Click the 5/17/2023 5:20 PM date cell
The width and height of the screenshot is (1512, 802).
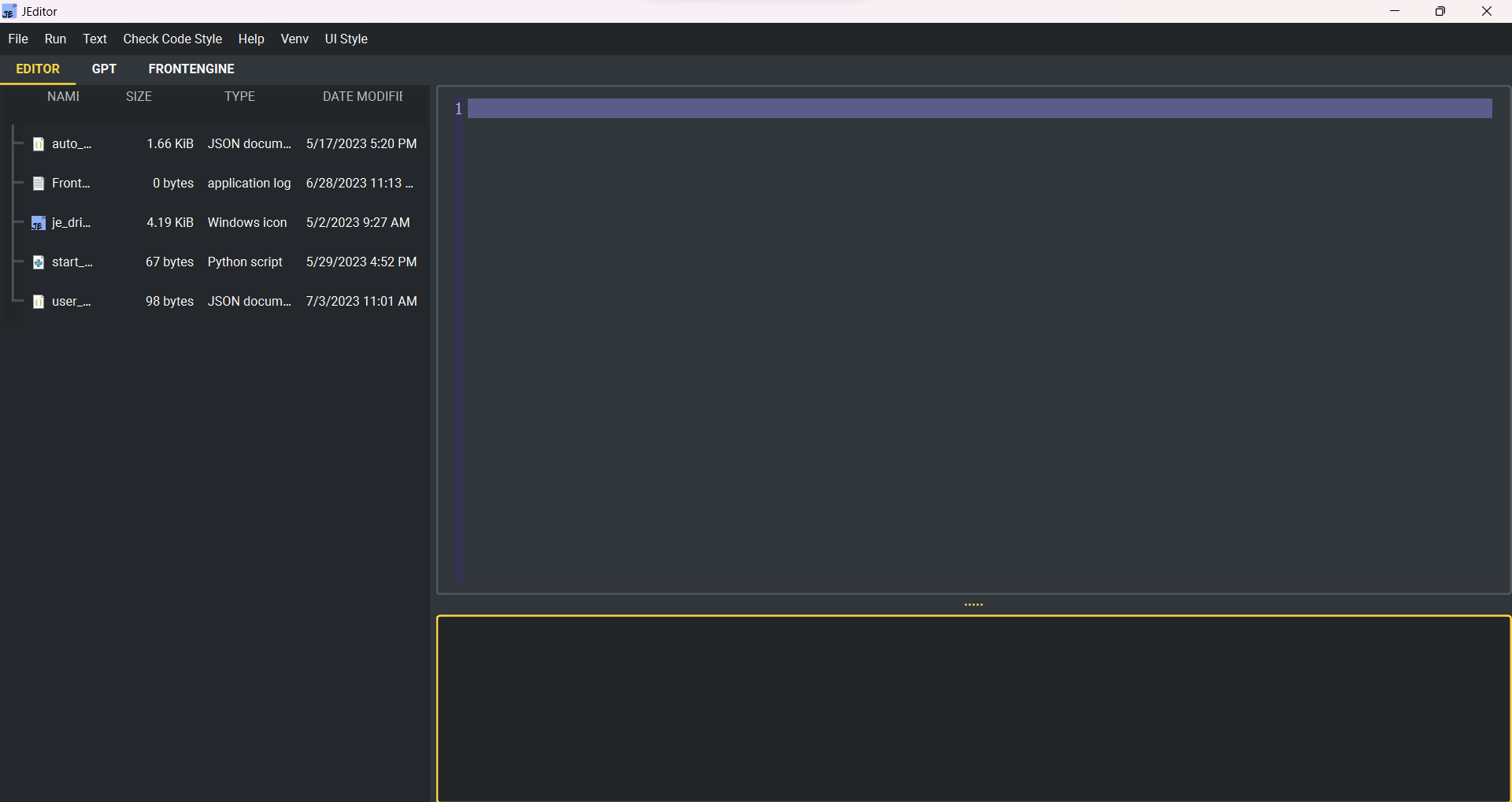point(361,143)
